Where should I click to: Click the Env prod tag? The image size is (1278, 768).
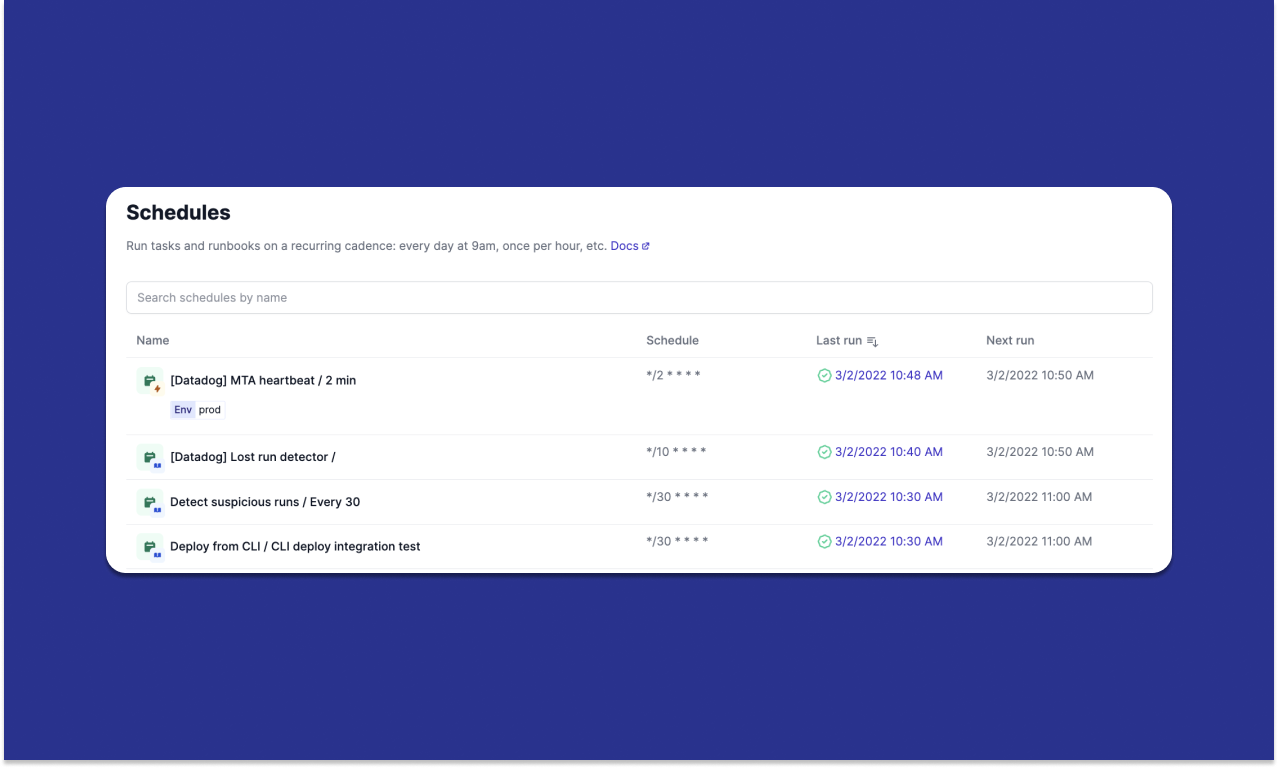[198, 410]
